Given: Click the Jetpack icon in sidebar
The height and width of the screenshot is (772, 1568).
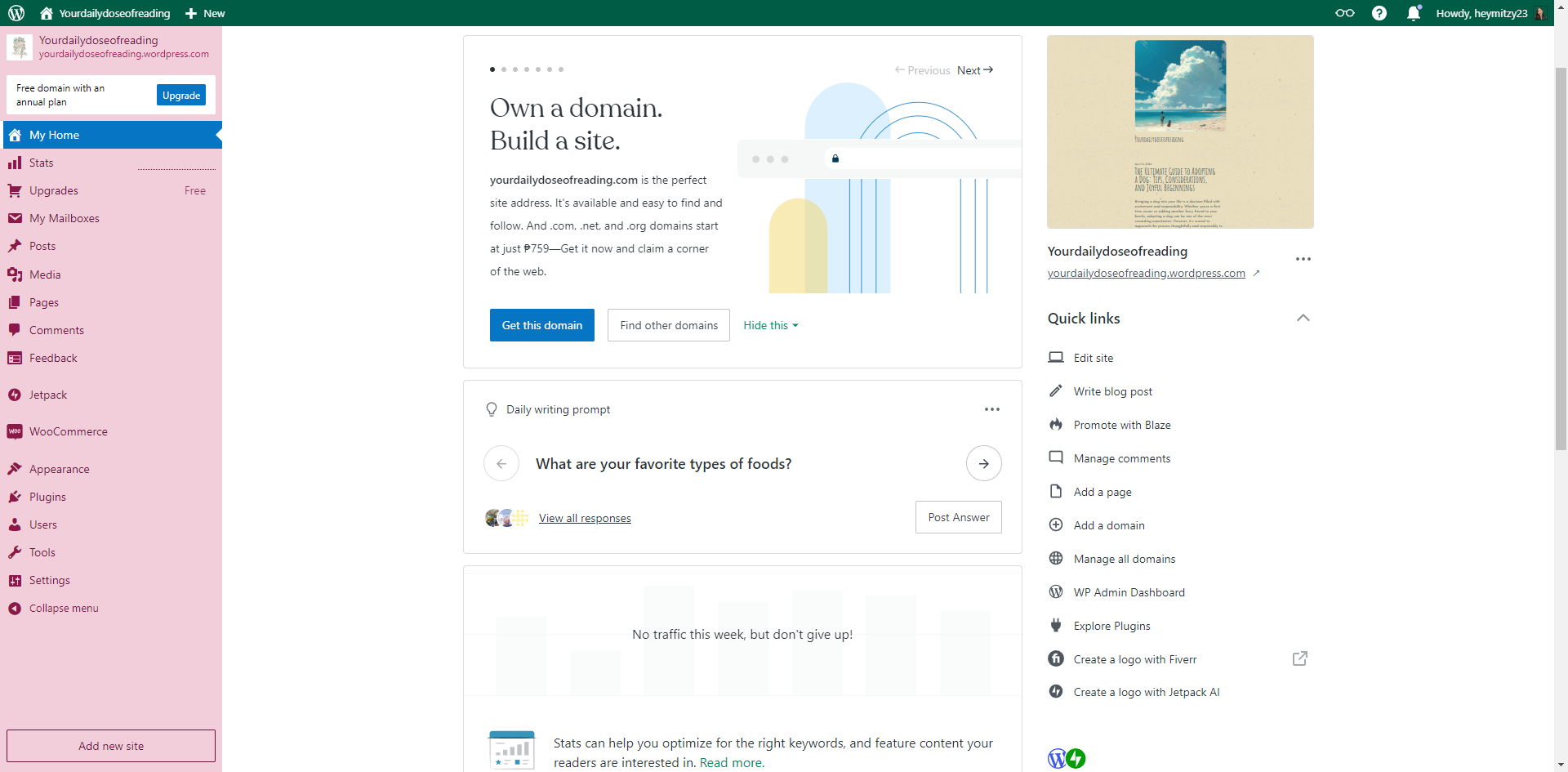Looking at the screenshot, I should click(x=15, y=395).
